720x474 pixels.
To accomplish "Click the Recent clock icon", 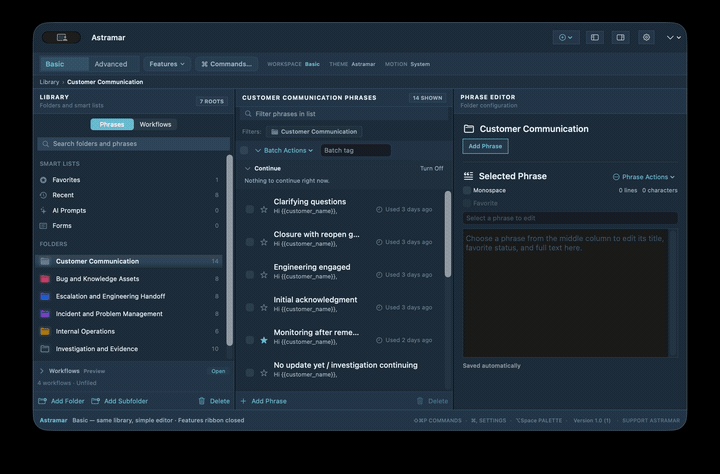I will pyautogui.click(x=43, y=195).
